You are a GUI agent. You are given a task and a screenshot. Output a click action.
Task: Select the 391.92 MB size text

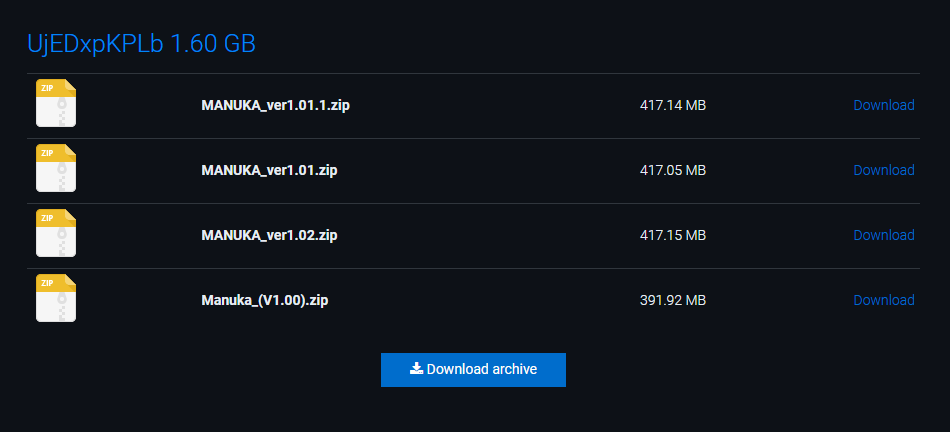pyautogui.click(x=673, y=300)
